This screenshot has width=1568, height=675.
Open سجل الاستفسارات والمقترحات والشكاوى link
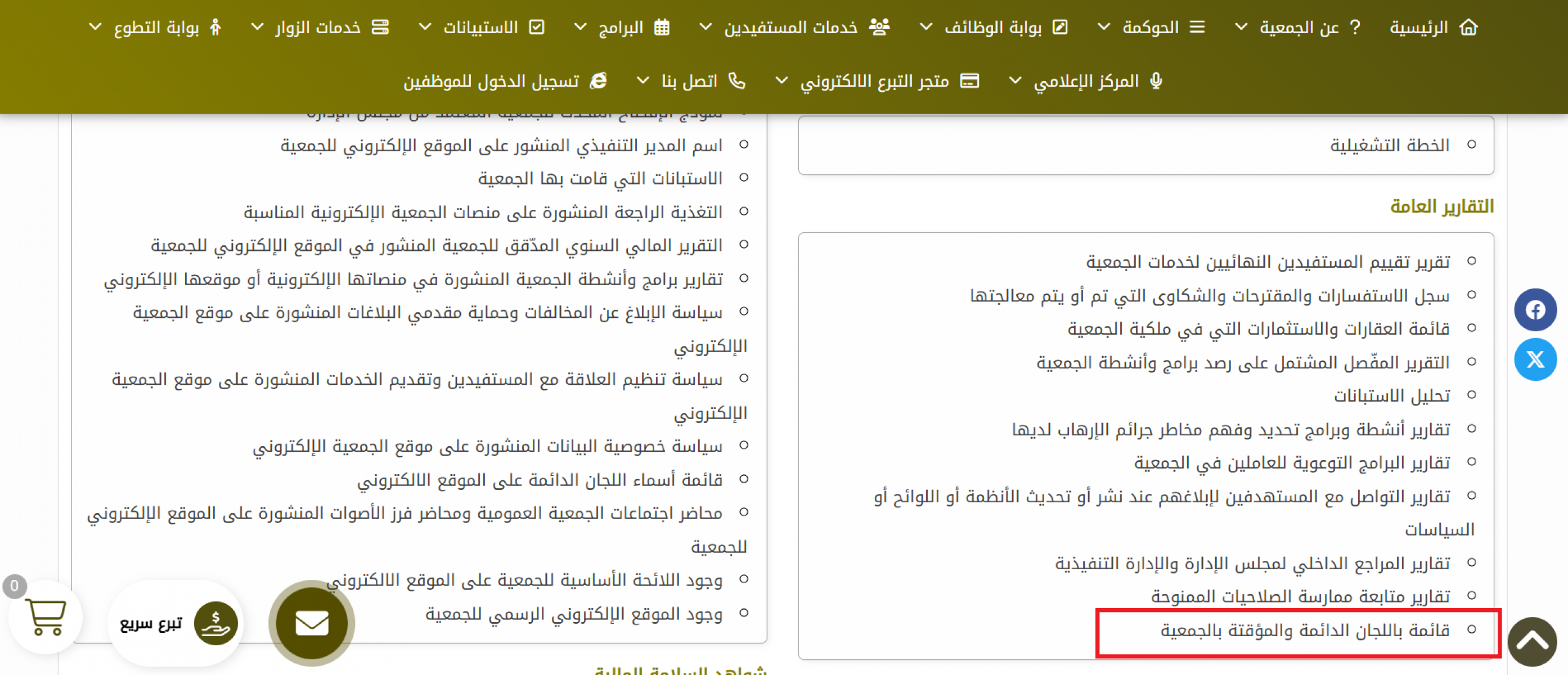pyautogui.click(x=1210, y=296)
